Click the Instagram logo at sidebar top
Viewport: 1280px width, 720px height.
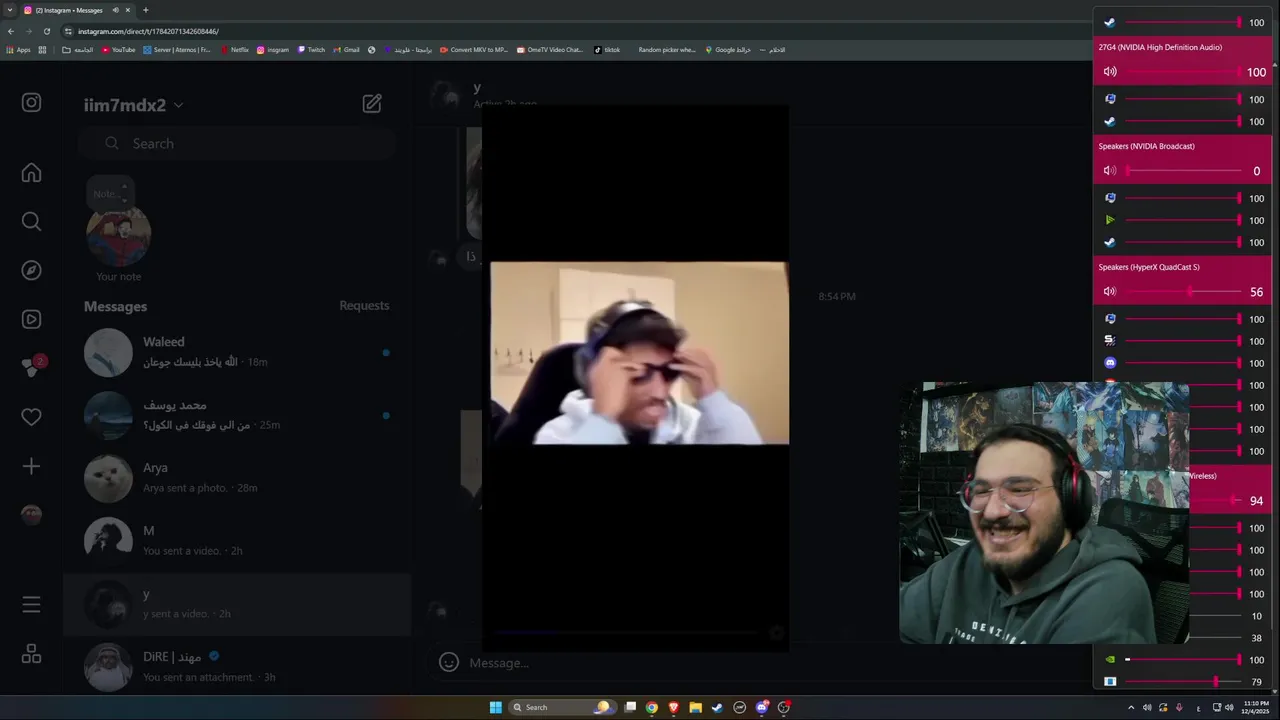31,102
